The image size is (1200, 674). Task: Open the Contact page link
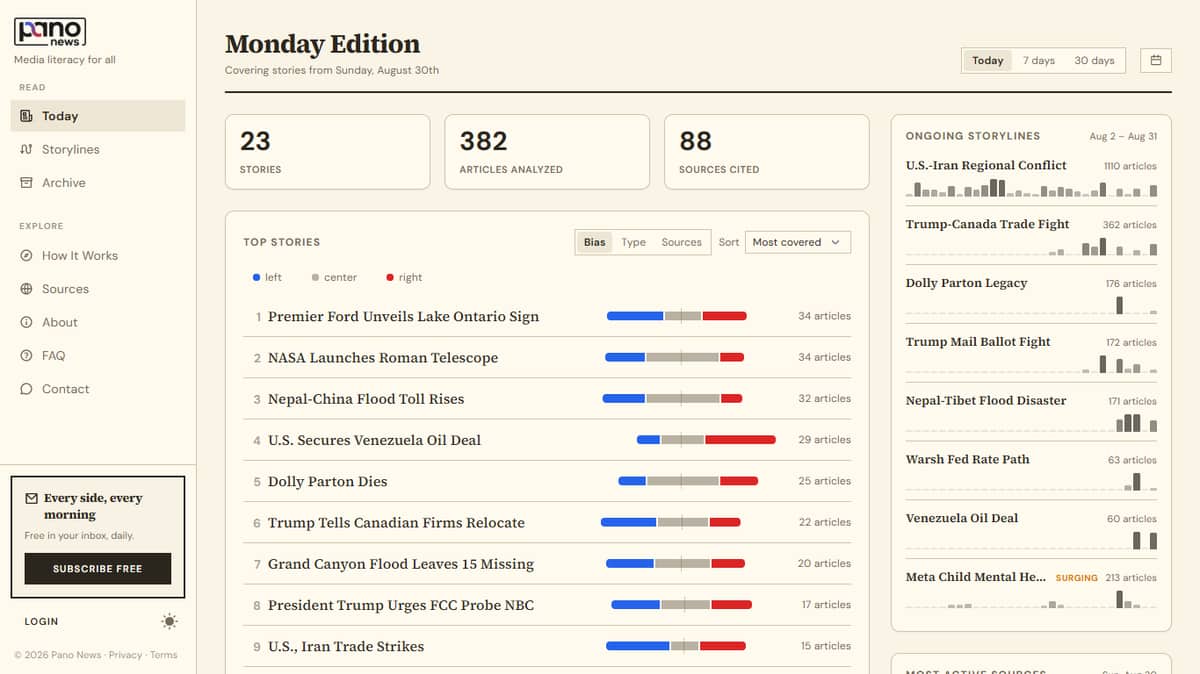coord(98,389)
